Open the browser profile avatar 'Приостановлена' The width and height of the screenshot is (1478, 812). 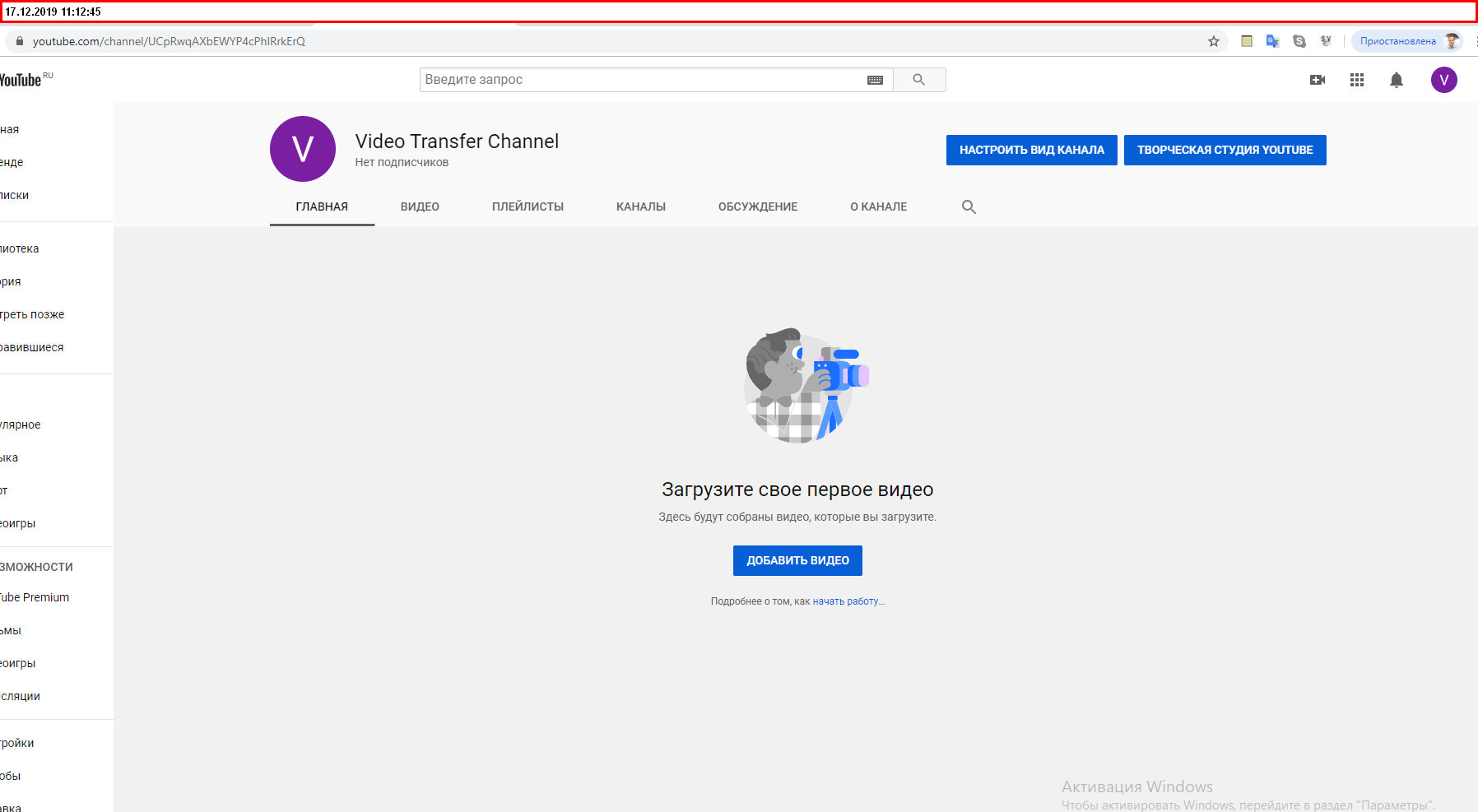tap(1407, 41)
